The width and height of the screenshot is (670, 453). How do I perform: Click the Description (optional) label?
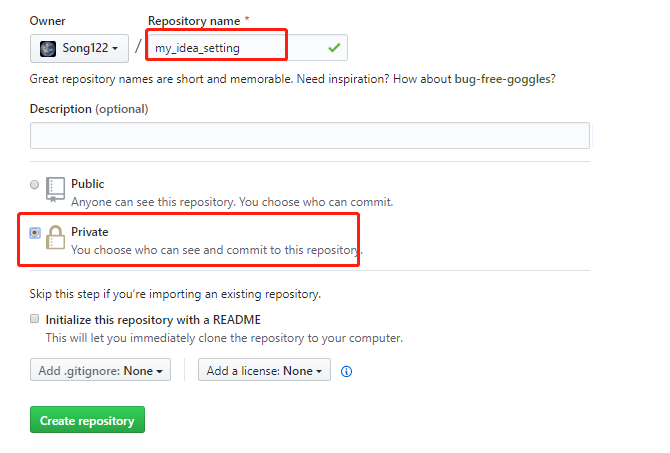pos(89,108)
